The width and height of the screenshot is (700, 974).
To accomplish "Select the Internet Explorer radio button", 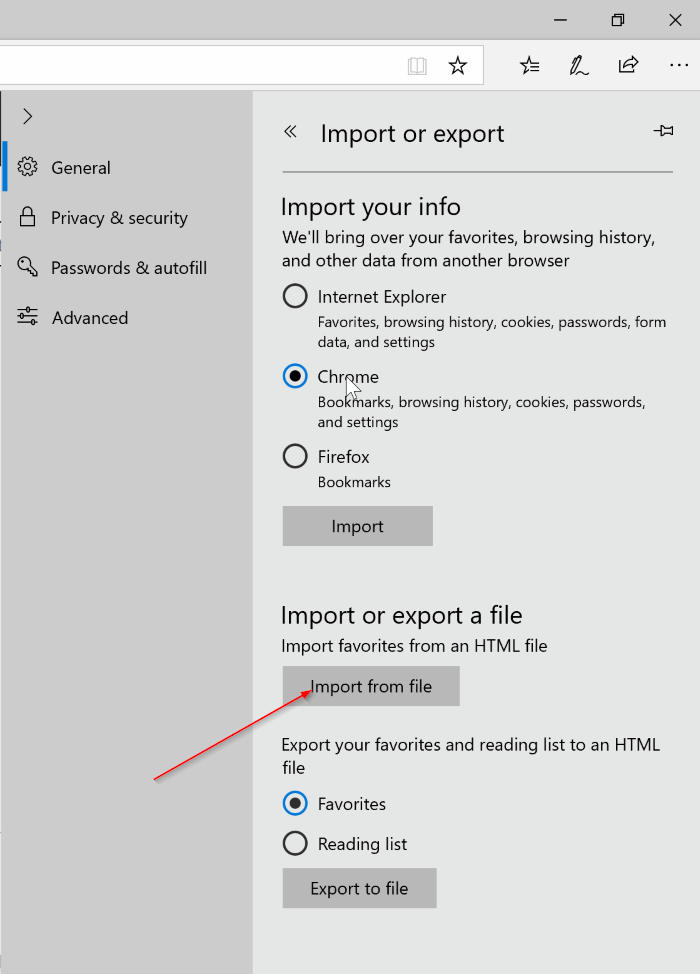I will (x=295, y=296).
